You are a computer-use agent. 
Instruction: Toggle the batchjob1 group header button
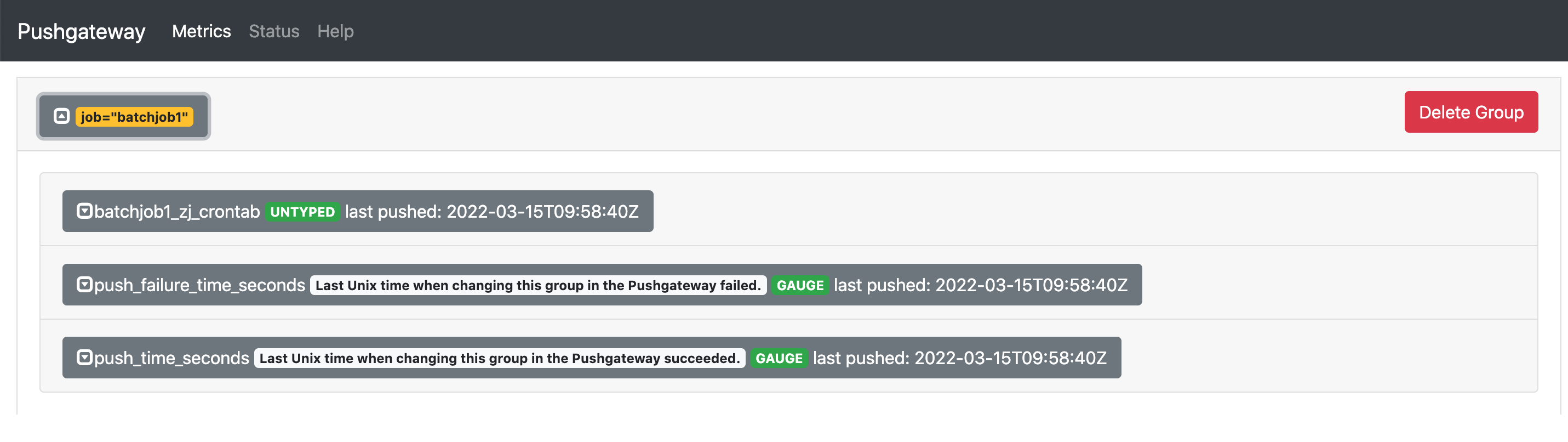124,116
